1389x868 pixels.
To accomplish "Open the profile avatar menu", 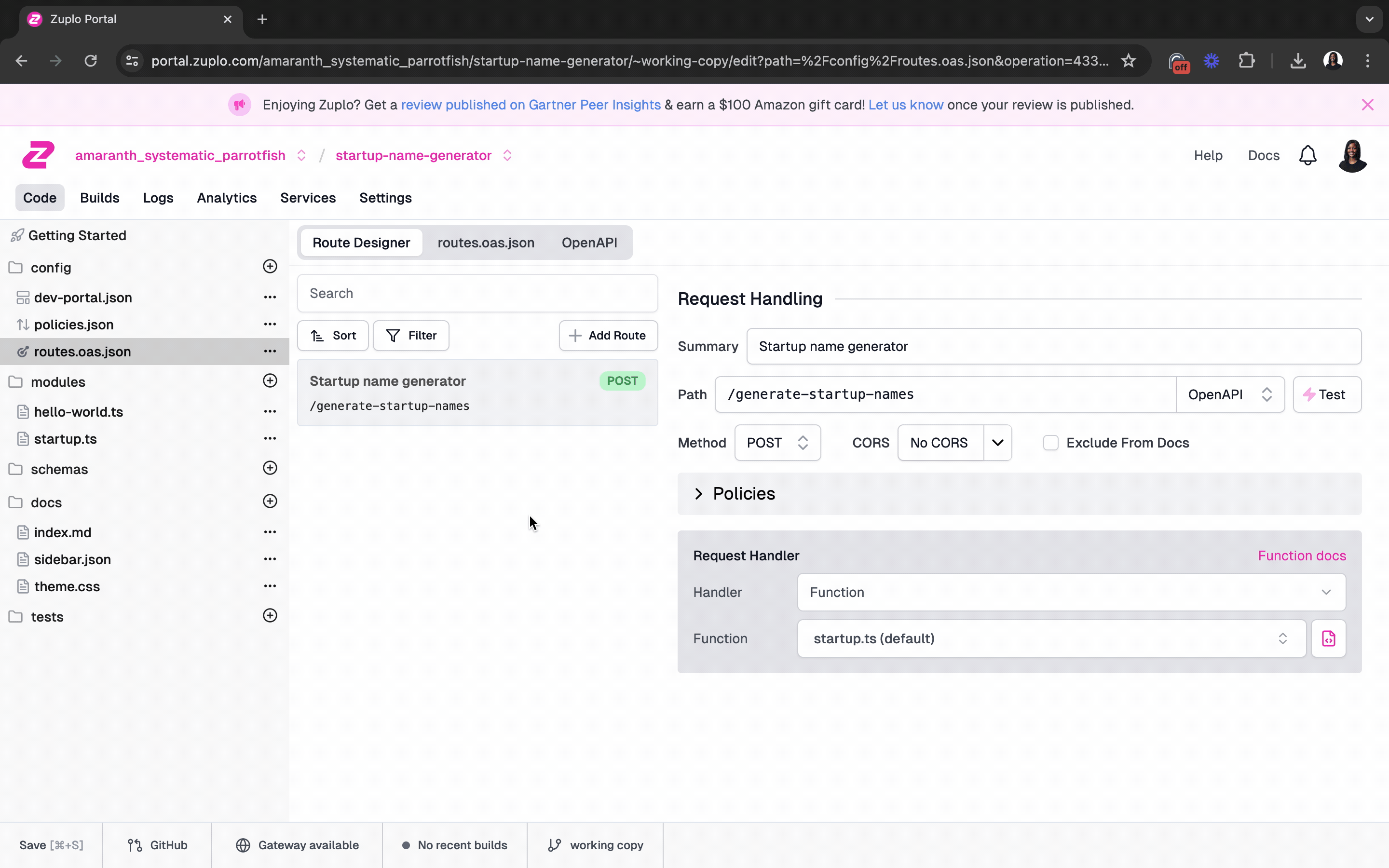I will click(x=1352, y=155).
